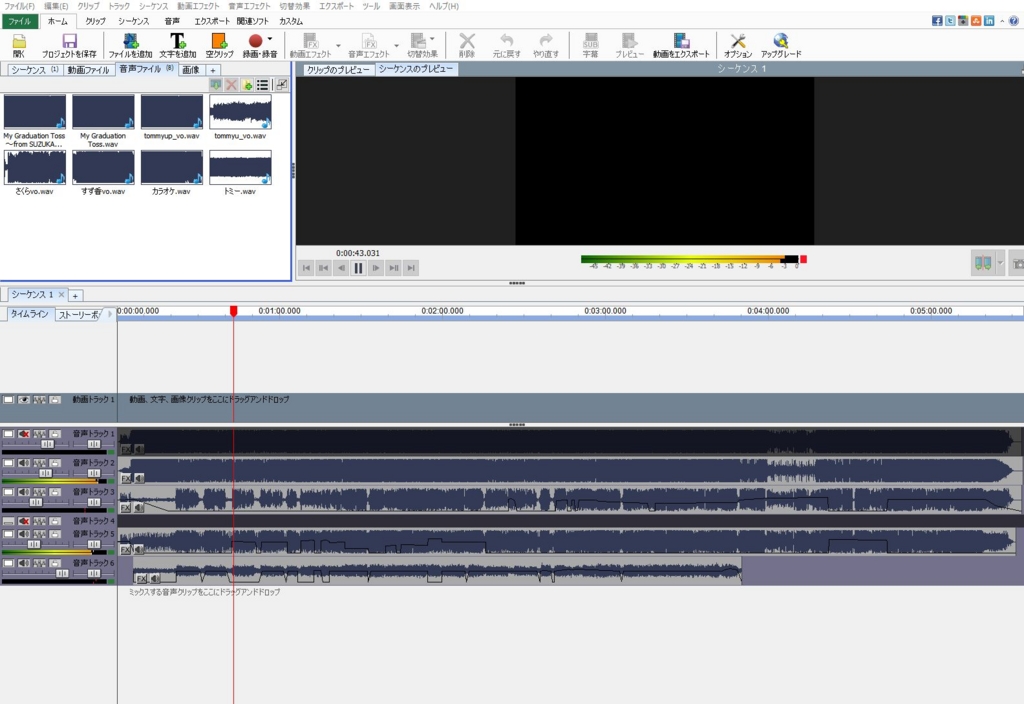Screen dimensions: 1024x704
Task: Mute 音声トラック 6
Action: 24,563
